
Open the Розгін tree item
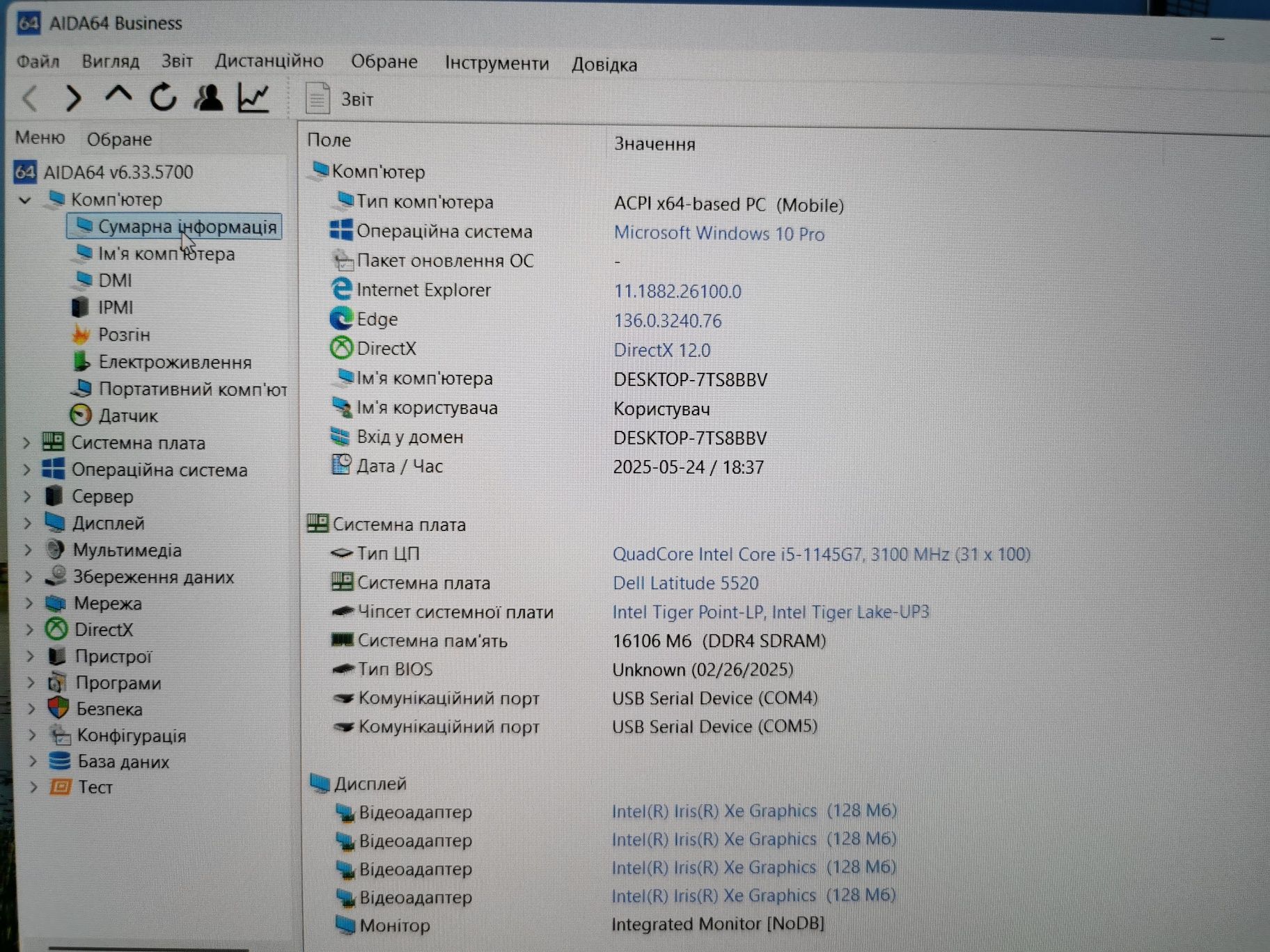point(111,335)
